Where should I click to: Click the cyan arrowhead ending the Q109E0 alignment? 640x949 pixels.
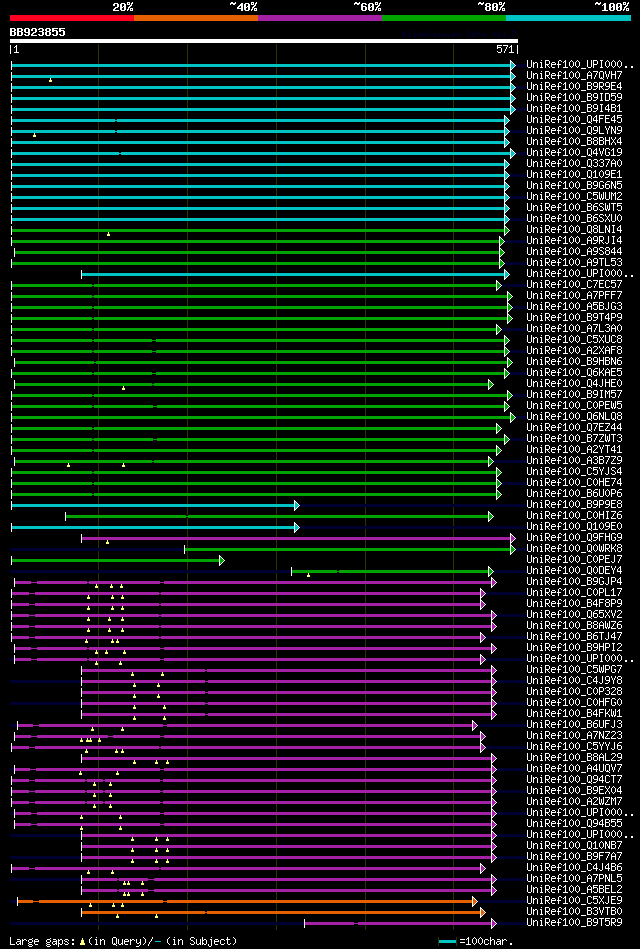pos(297,527)
